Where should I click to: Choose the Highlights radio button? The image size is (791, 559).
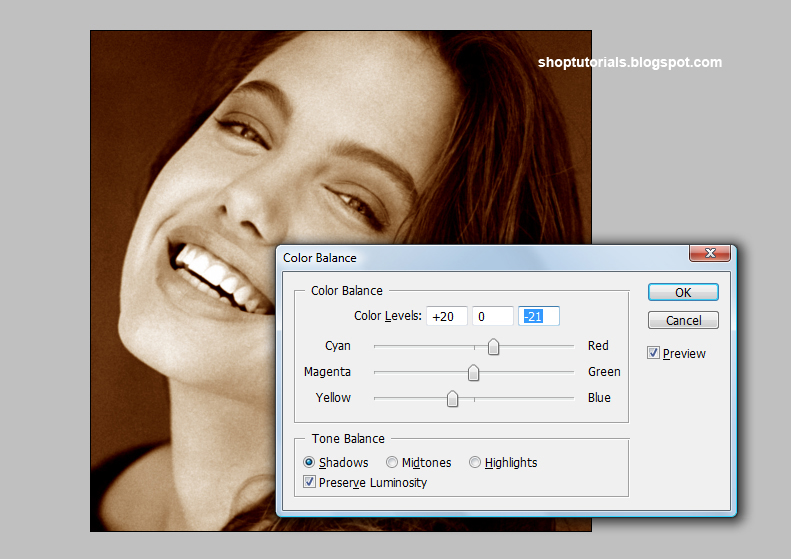coord(474,462)
